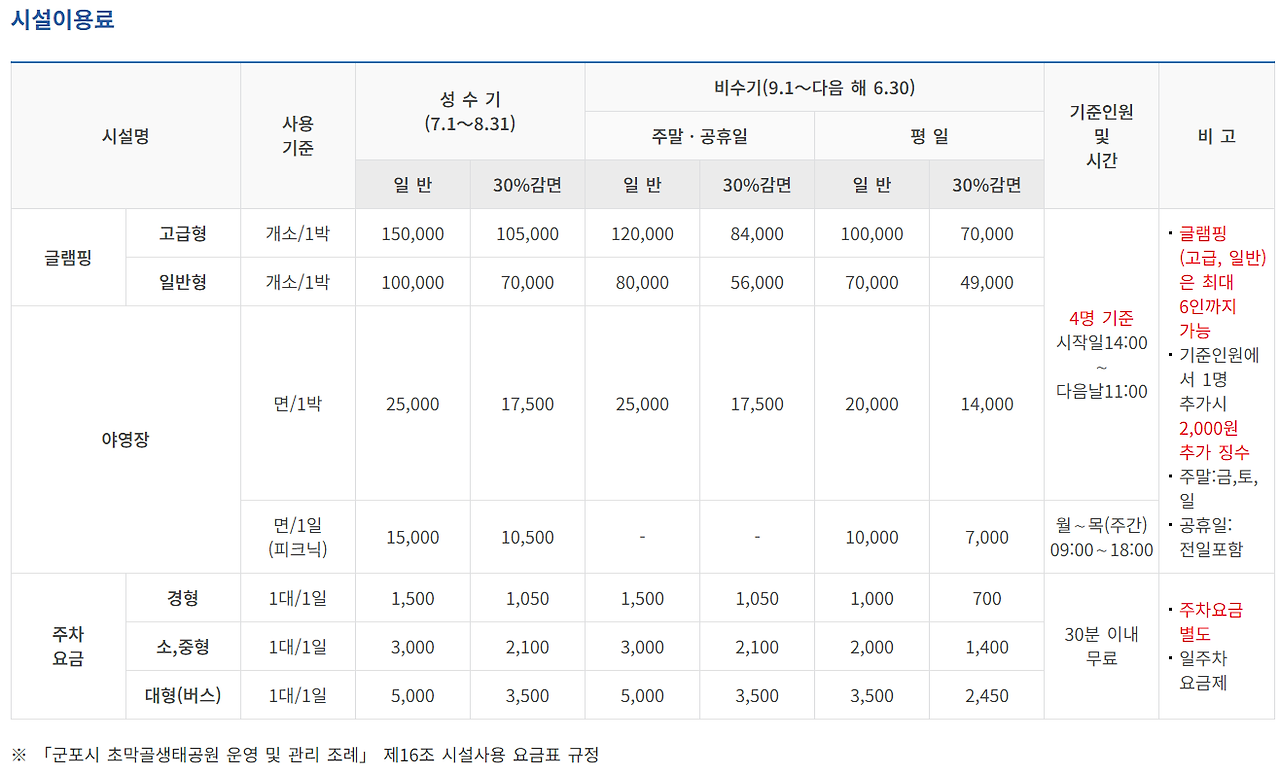Screen dimensions: 1280x775
Task: Click 일반 header under 평일
Action: coord(872,185)
